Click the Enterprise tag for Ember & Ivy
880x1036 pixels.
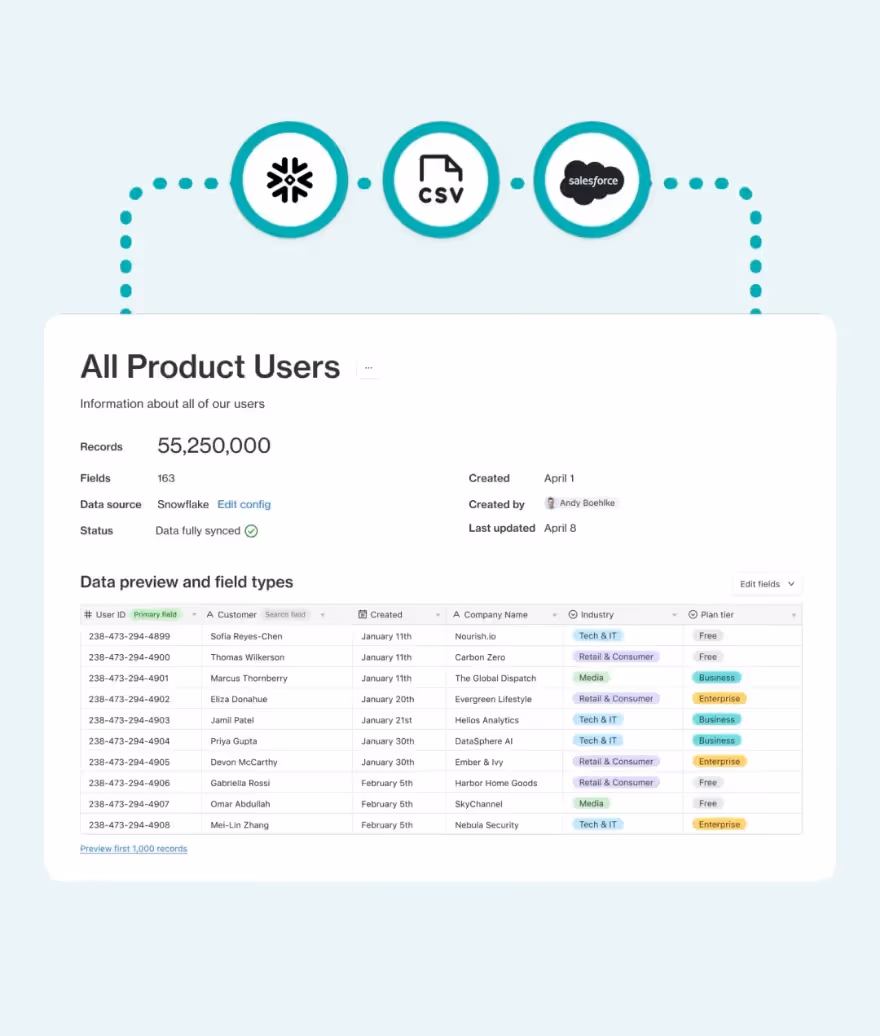[x=719, y=762]
